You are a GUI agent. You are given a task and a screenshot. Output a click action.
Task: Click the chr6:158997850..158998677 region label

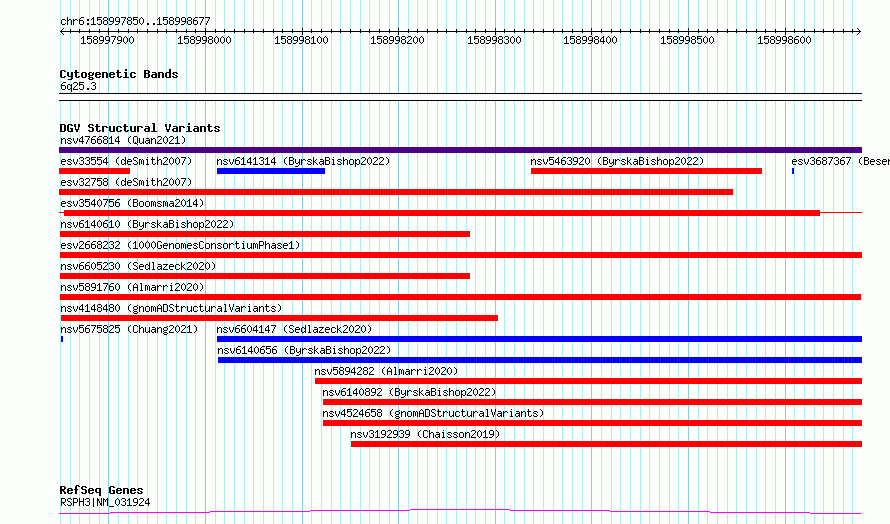click(x=135, y=22)
